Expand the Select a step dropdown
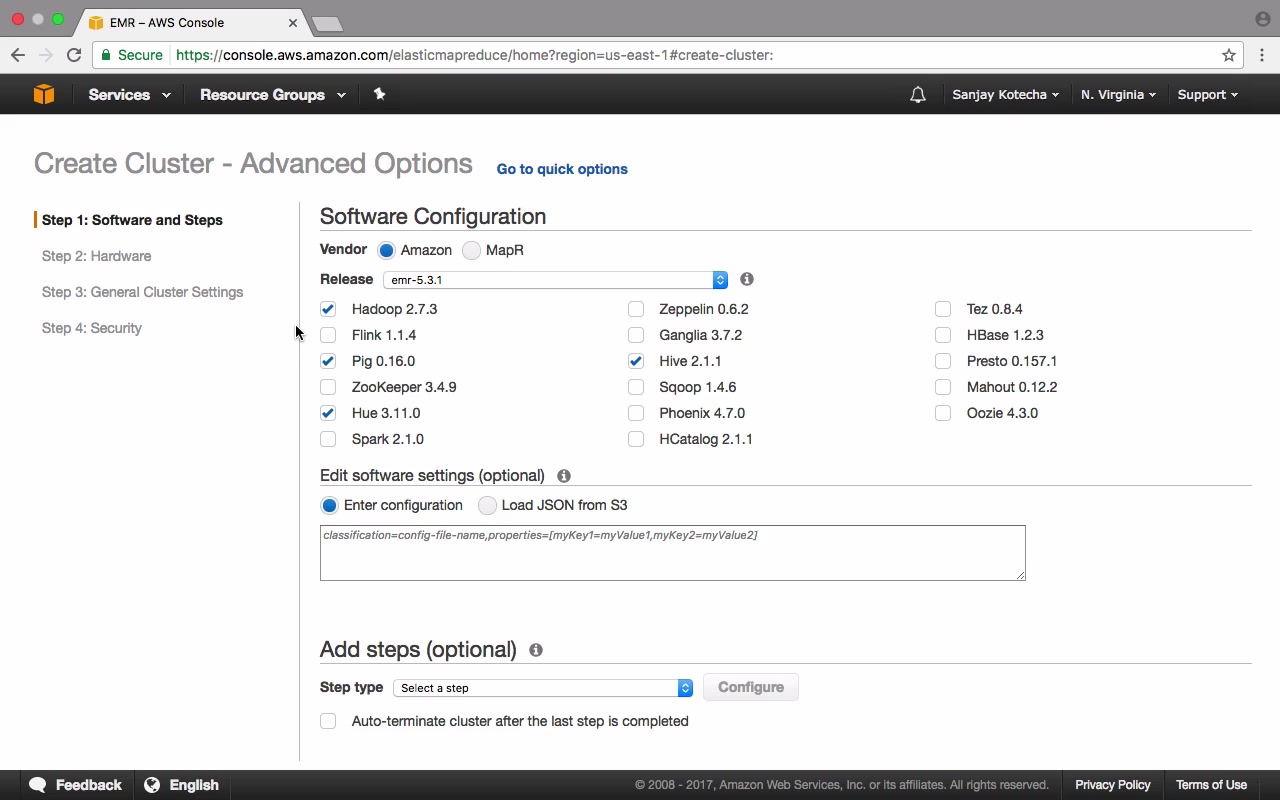Screen dimensions: 1280x800 coord(543,688)
